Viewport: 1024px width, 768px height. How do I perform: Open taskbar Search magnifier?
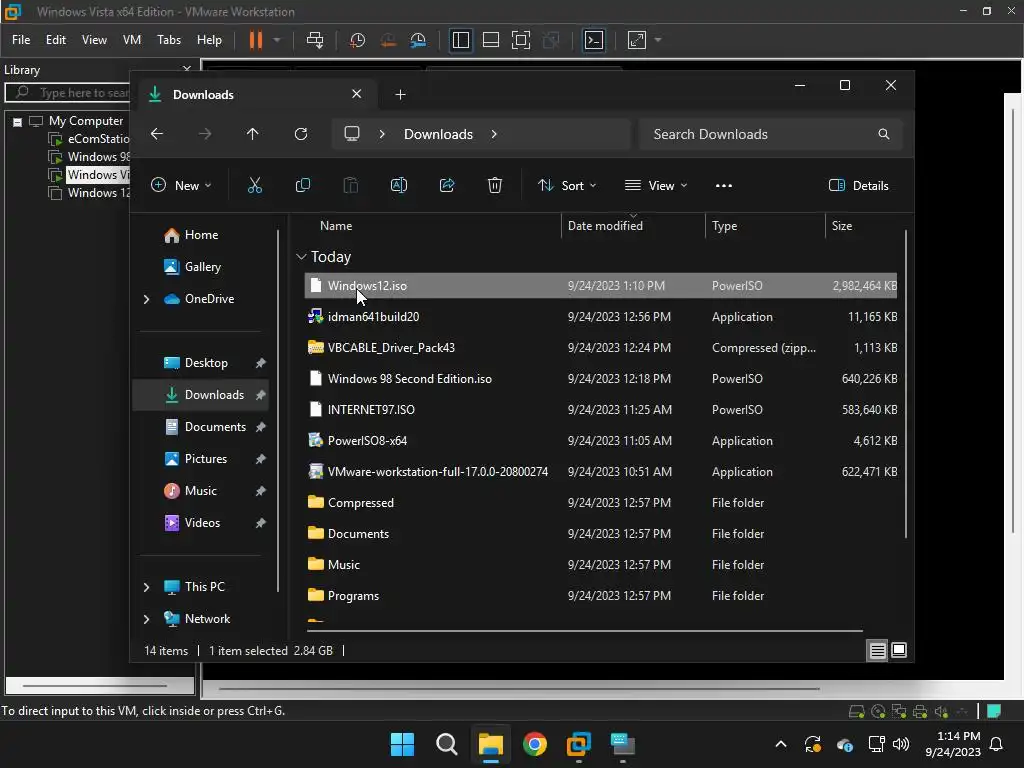pos(447,744)
